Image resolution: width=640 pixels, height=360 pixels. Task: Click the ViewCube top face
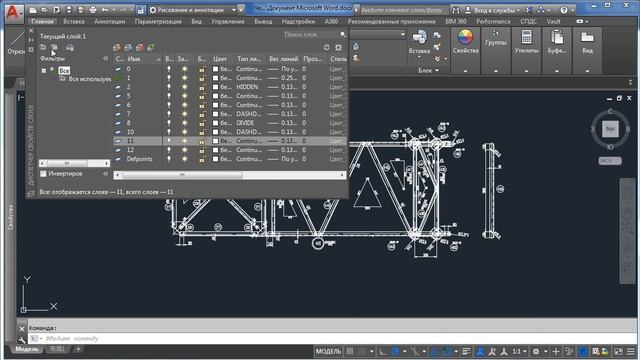tap(611, 129)
